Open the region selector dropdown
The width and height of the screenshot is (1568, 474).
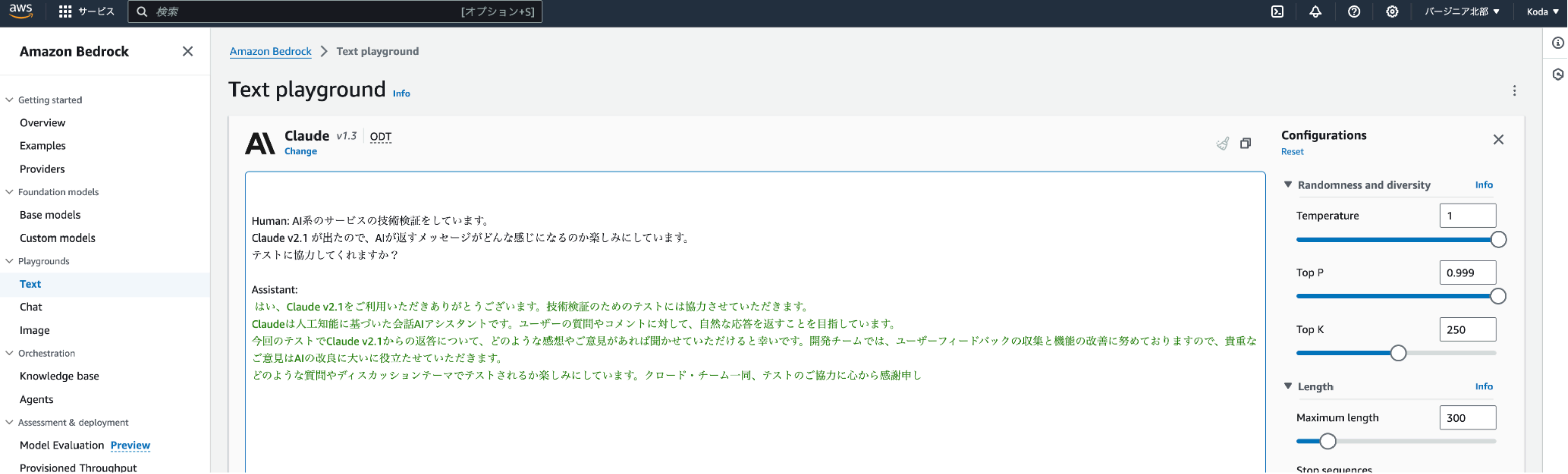pos(1461,12)
